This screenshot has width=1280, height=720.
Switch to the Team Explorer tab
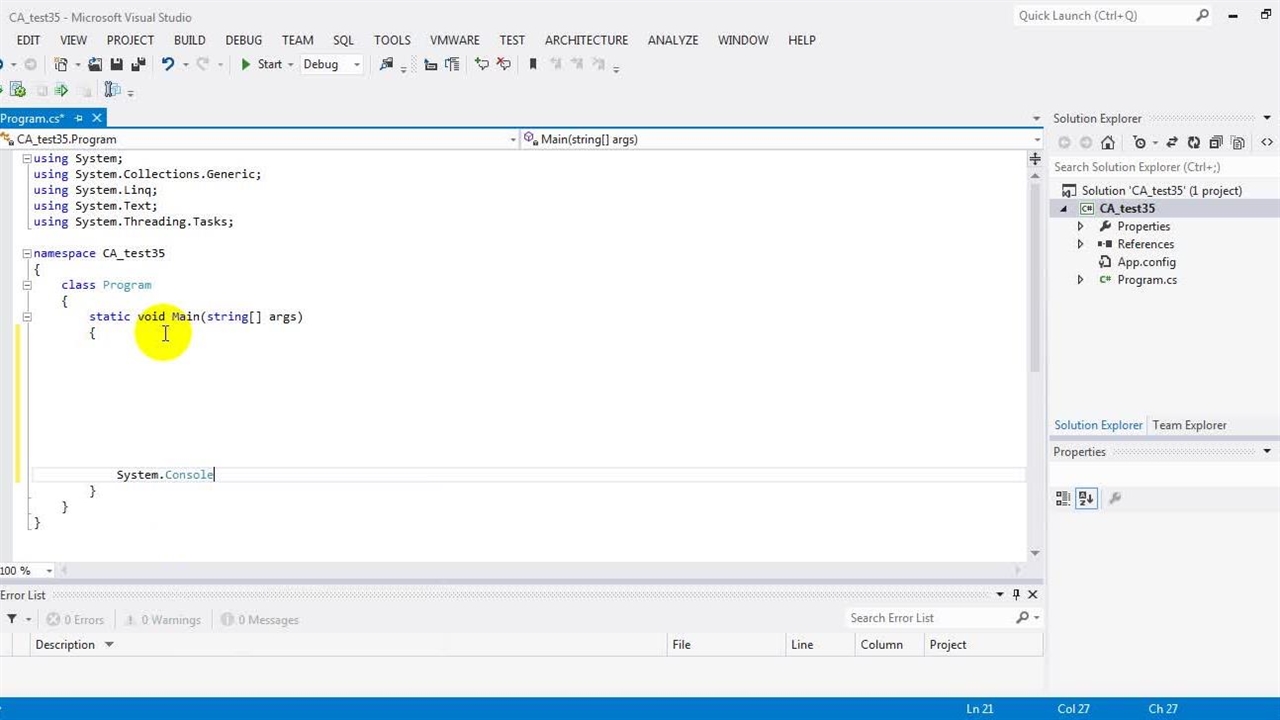point(1189,425)
